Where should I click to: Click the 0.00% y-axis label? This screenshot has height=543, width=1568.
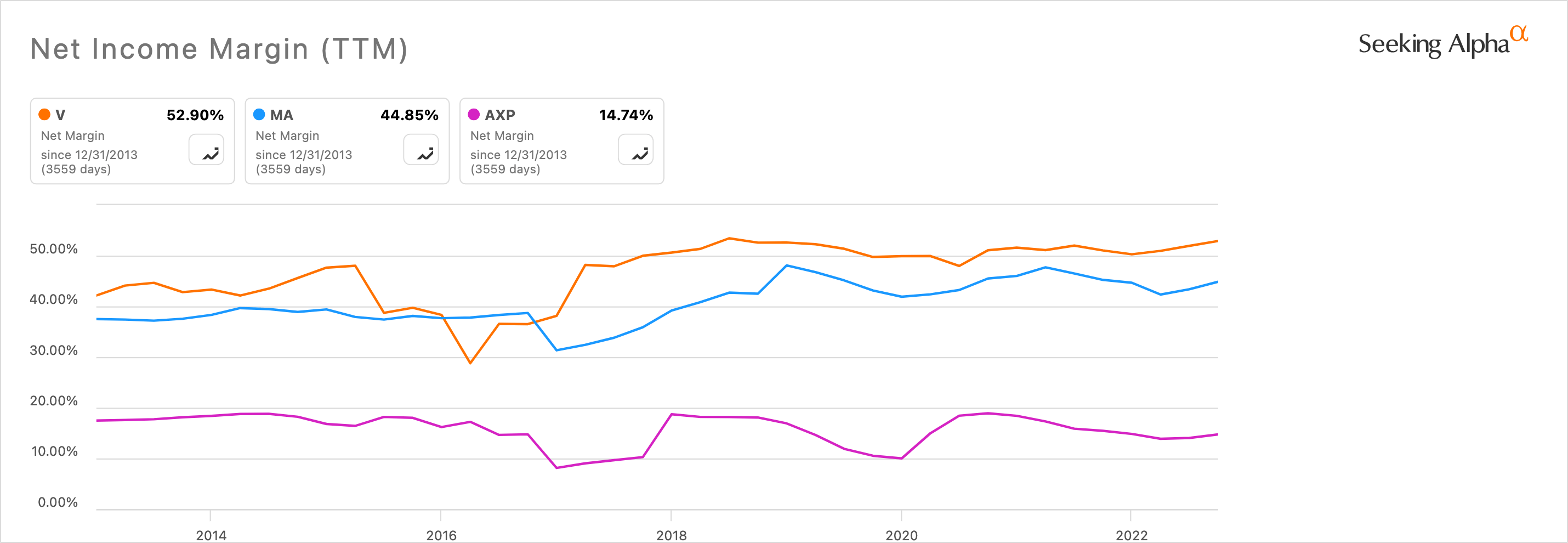click(x=57, y=502)
